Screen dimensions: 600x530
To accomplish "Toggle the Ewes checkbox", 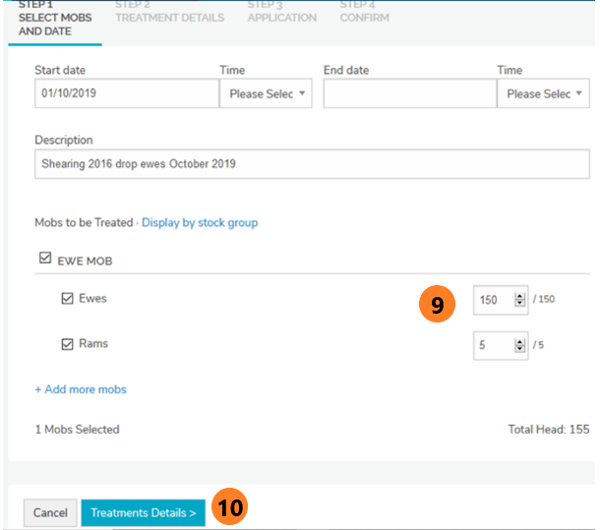I will (68, 298).
